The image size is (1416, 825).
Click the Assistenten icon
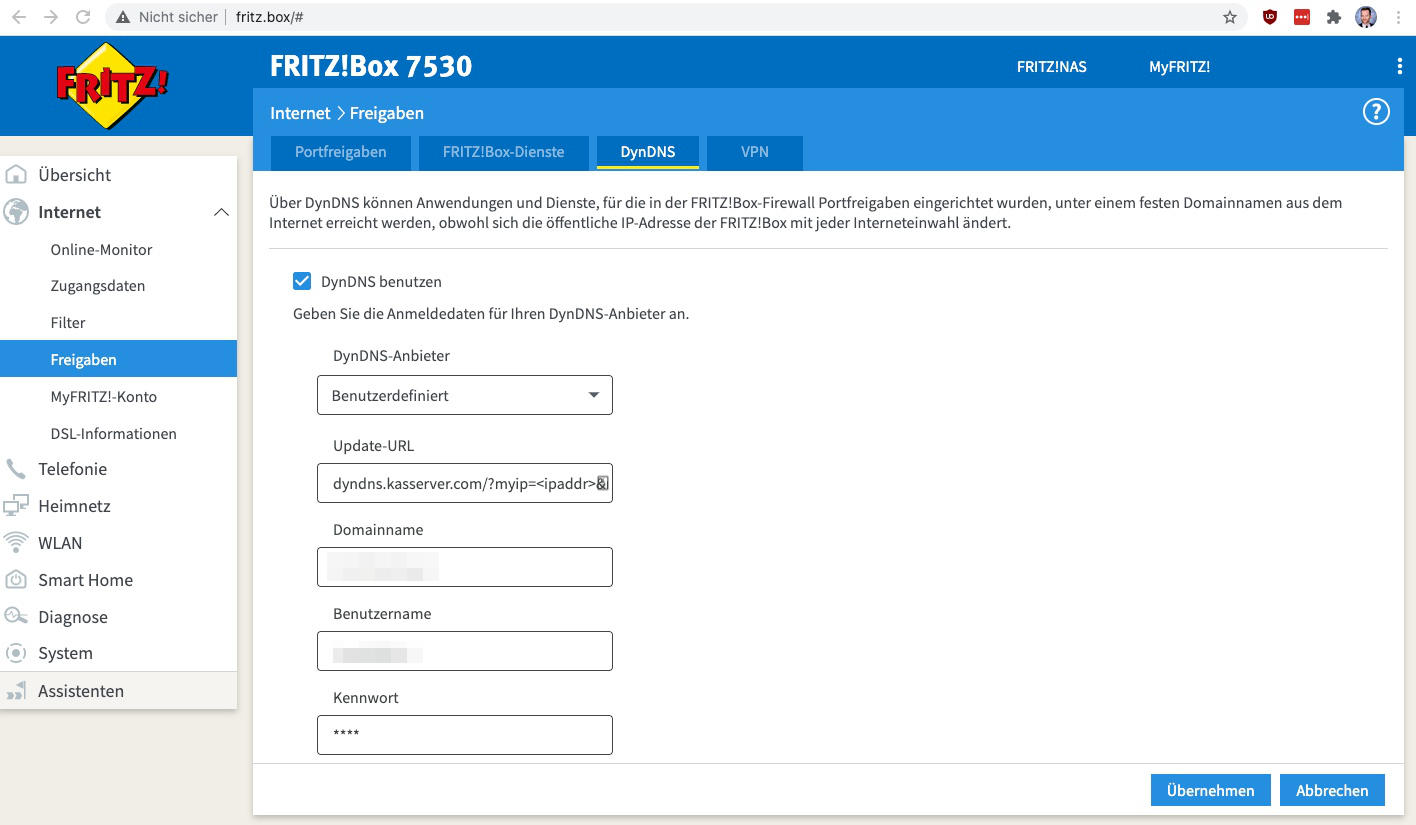pos(16,691)
